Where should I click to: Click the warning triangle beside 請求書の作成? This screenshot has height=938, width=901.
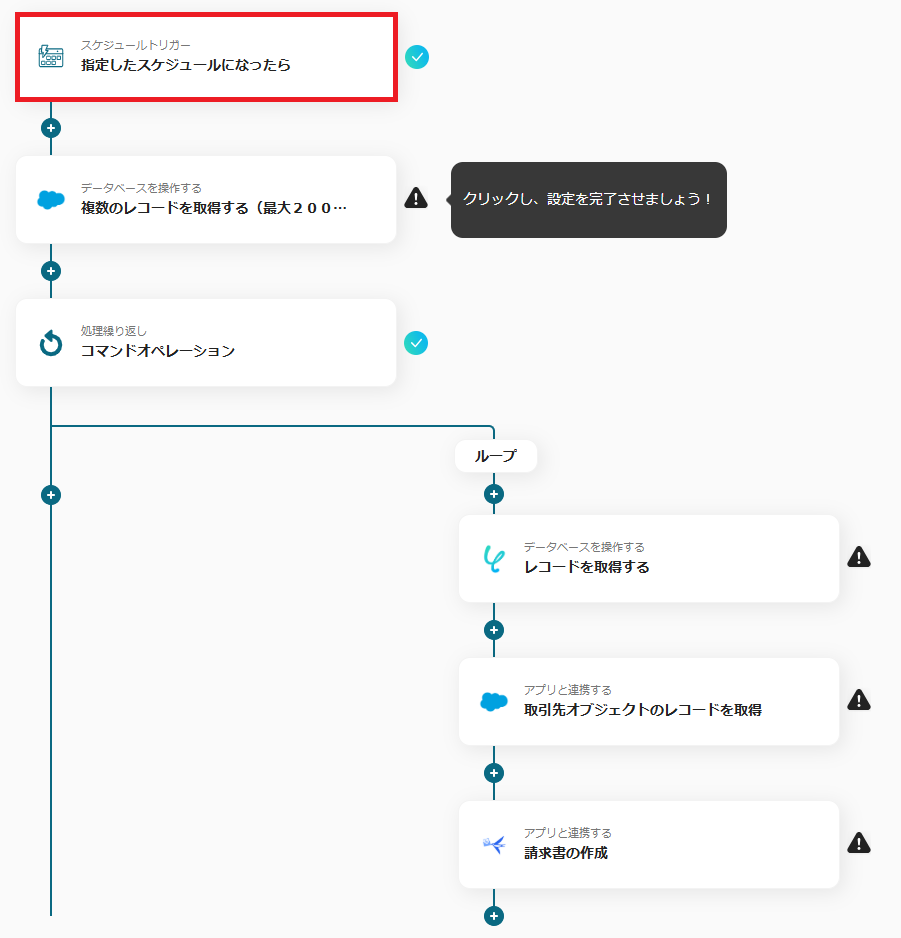pos(859,843)
